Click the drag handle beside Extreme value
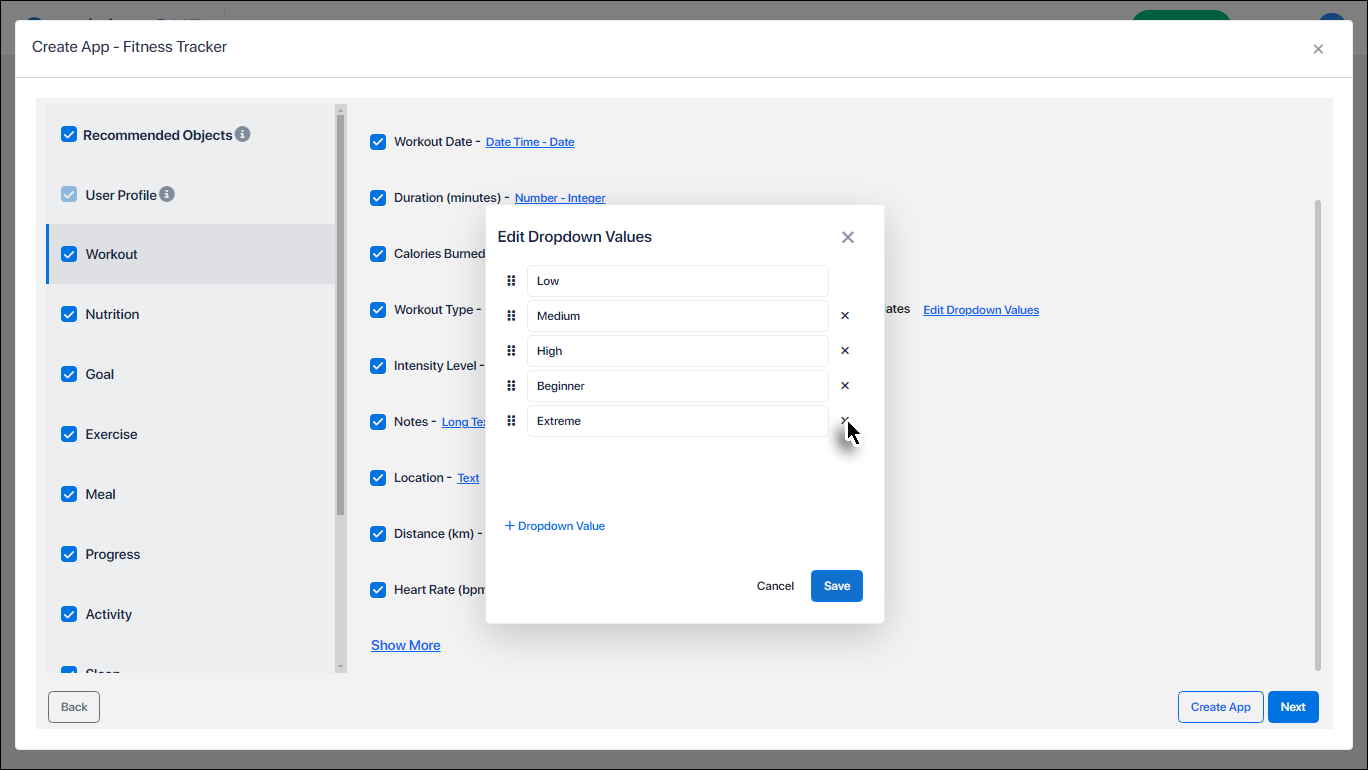 click(x=511, y=421)
